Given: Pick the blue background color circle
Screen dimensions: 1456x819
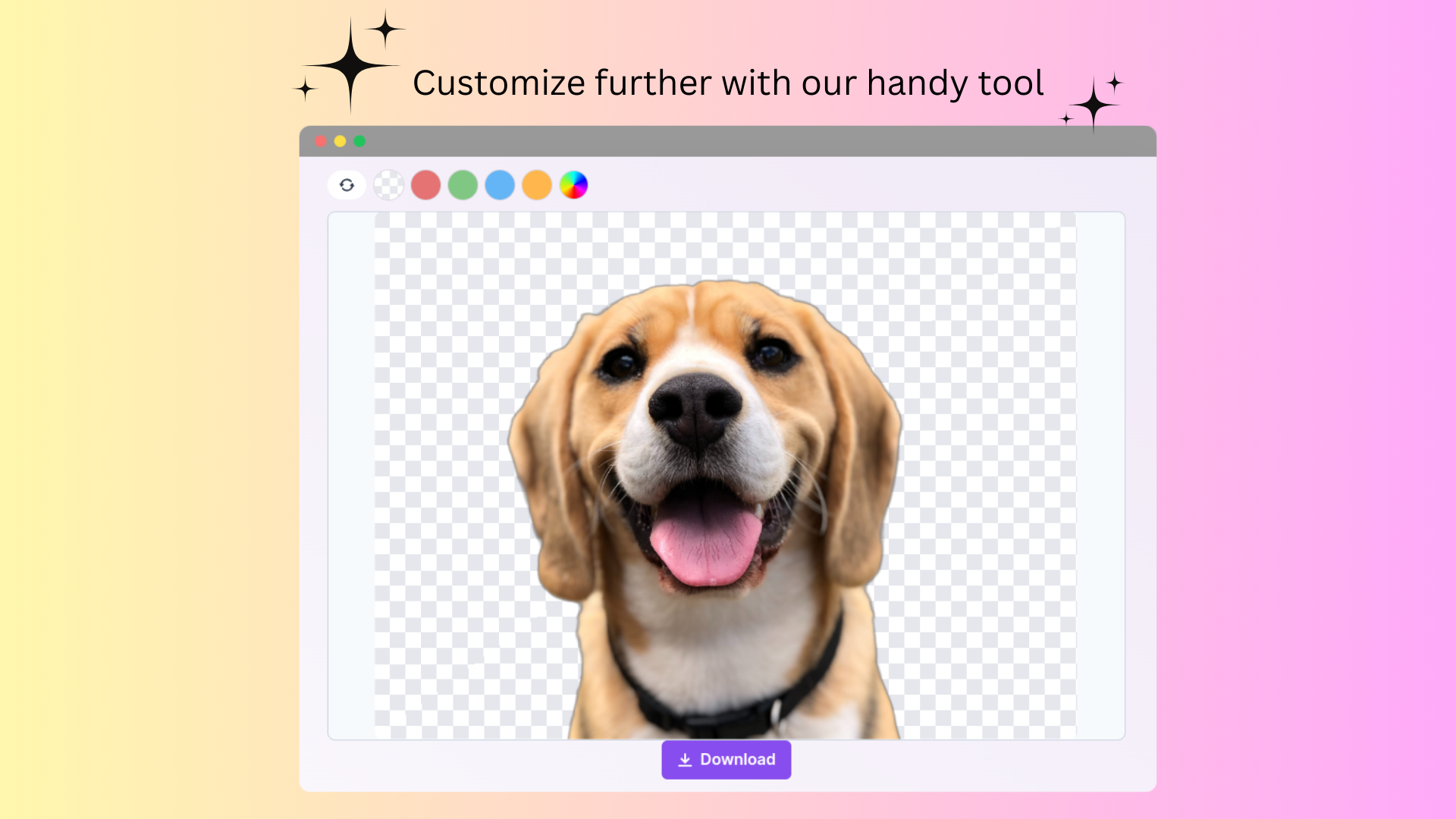Looking at the screenshot, I should [x=500, y=185].
